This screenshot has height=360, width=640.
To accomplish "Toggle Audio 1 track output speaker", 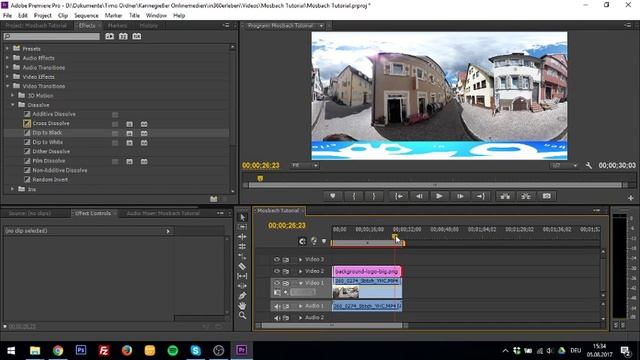I will coord(277,306).
